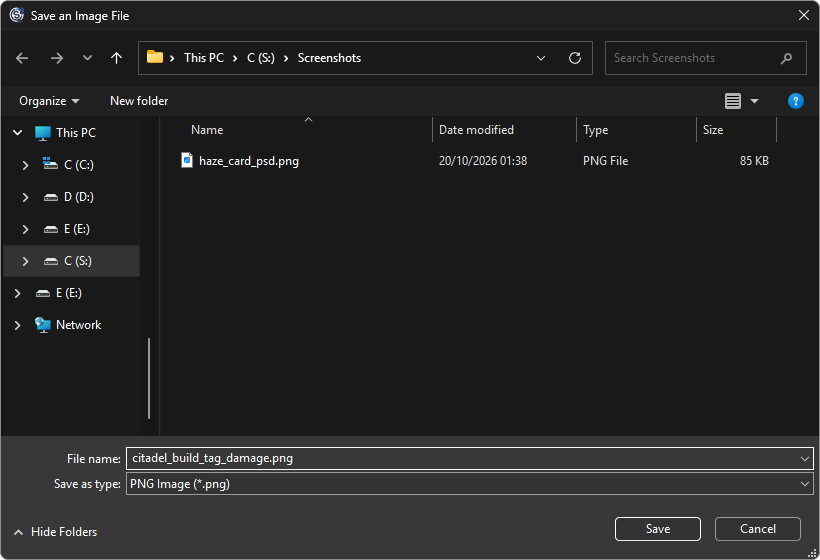Viewport: 820px width, 560px height.
Task: Select This PC in the navigation pane
Action: pos(76,133)
